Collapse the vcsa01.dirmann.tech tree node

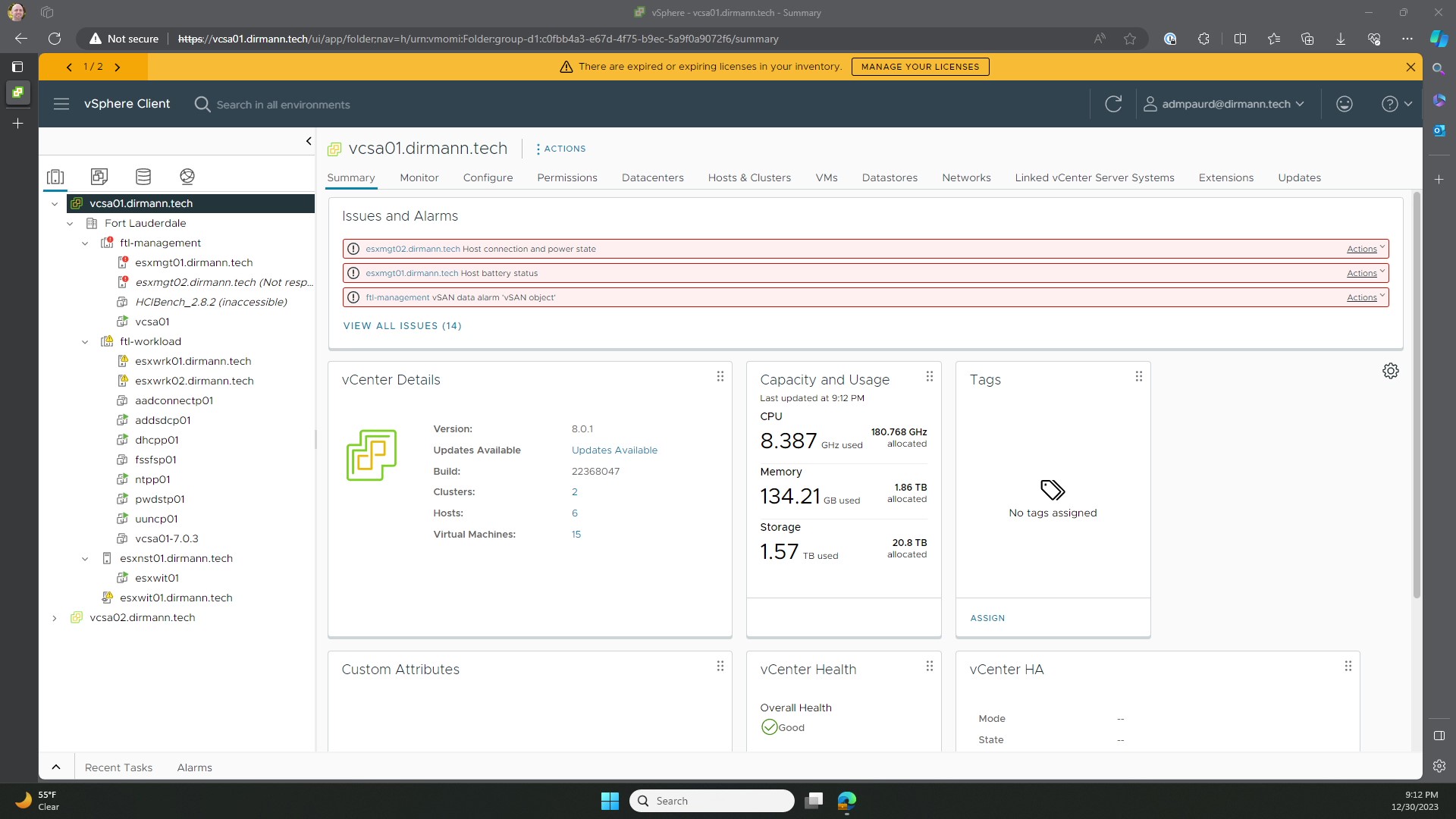coord(55,204)
